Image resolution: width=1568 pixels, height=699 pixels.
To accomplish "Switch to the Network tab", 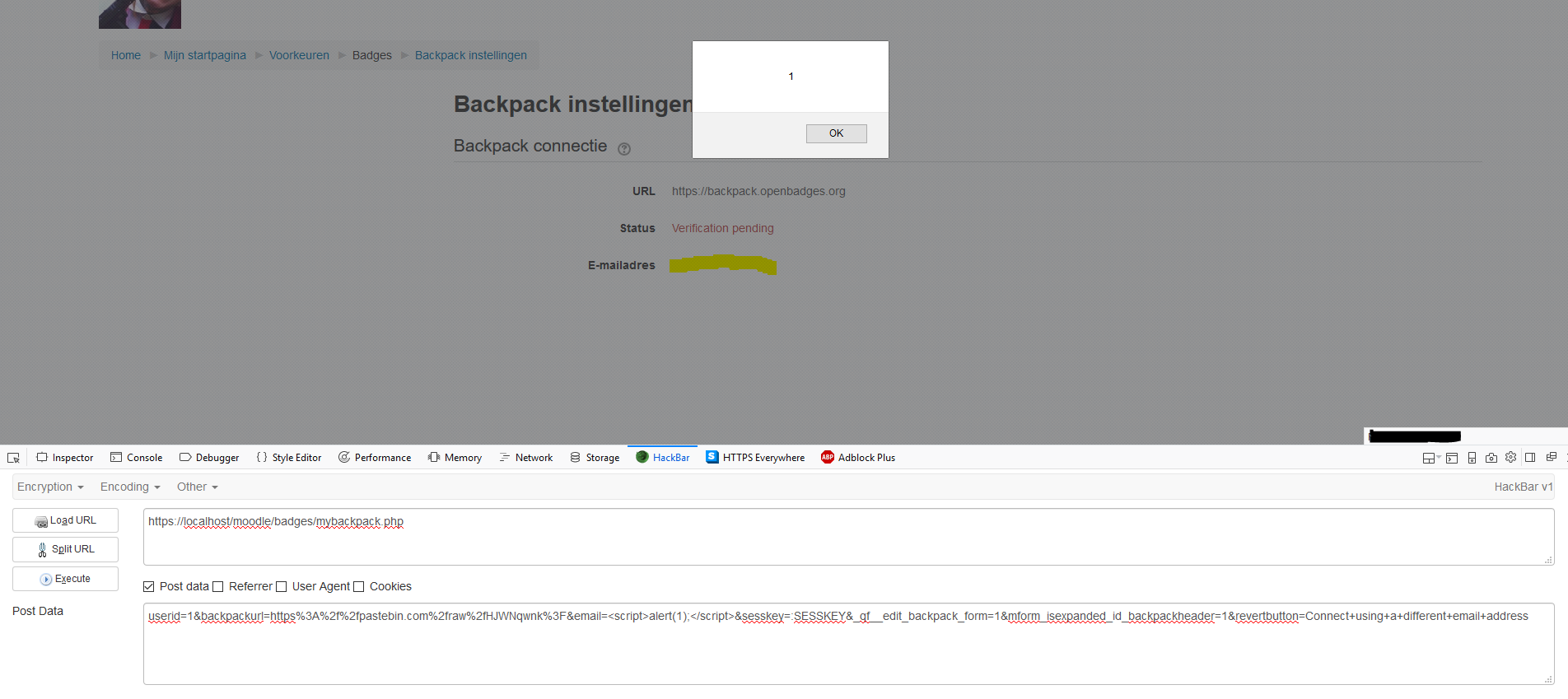I will [x=526, y=458].
